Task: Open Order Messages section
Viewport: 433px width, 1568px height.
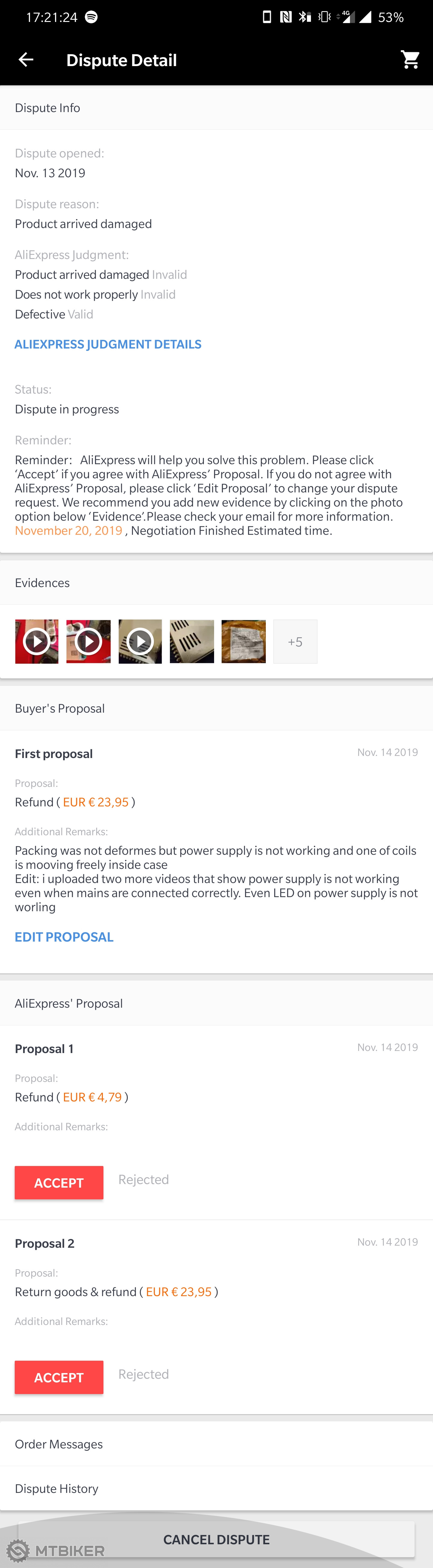Action: (58, 1444)
